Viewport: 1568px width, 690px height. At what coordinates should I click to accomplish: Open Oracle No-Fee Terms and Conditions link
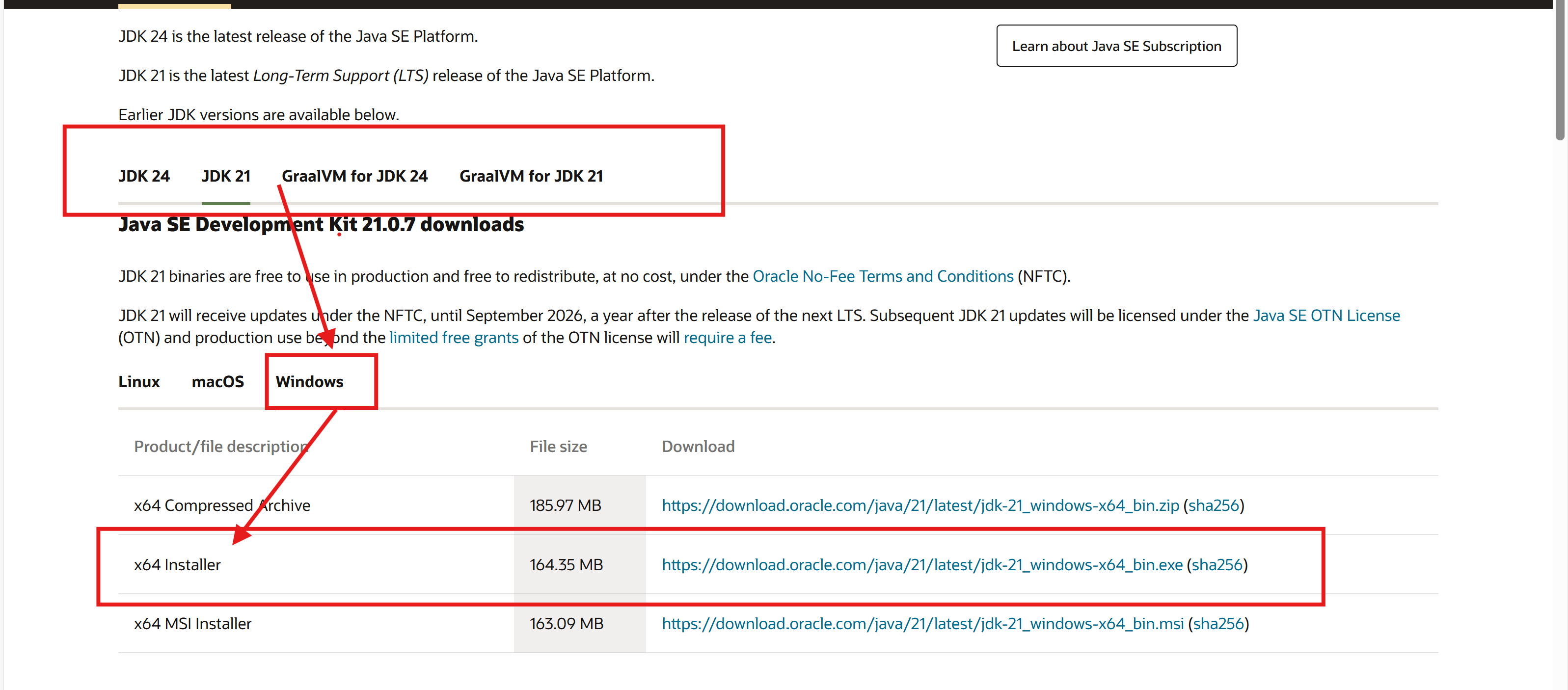point(883,277)
